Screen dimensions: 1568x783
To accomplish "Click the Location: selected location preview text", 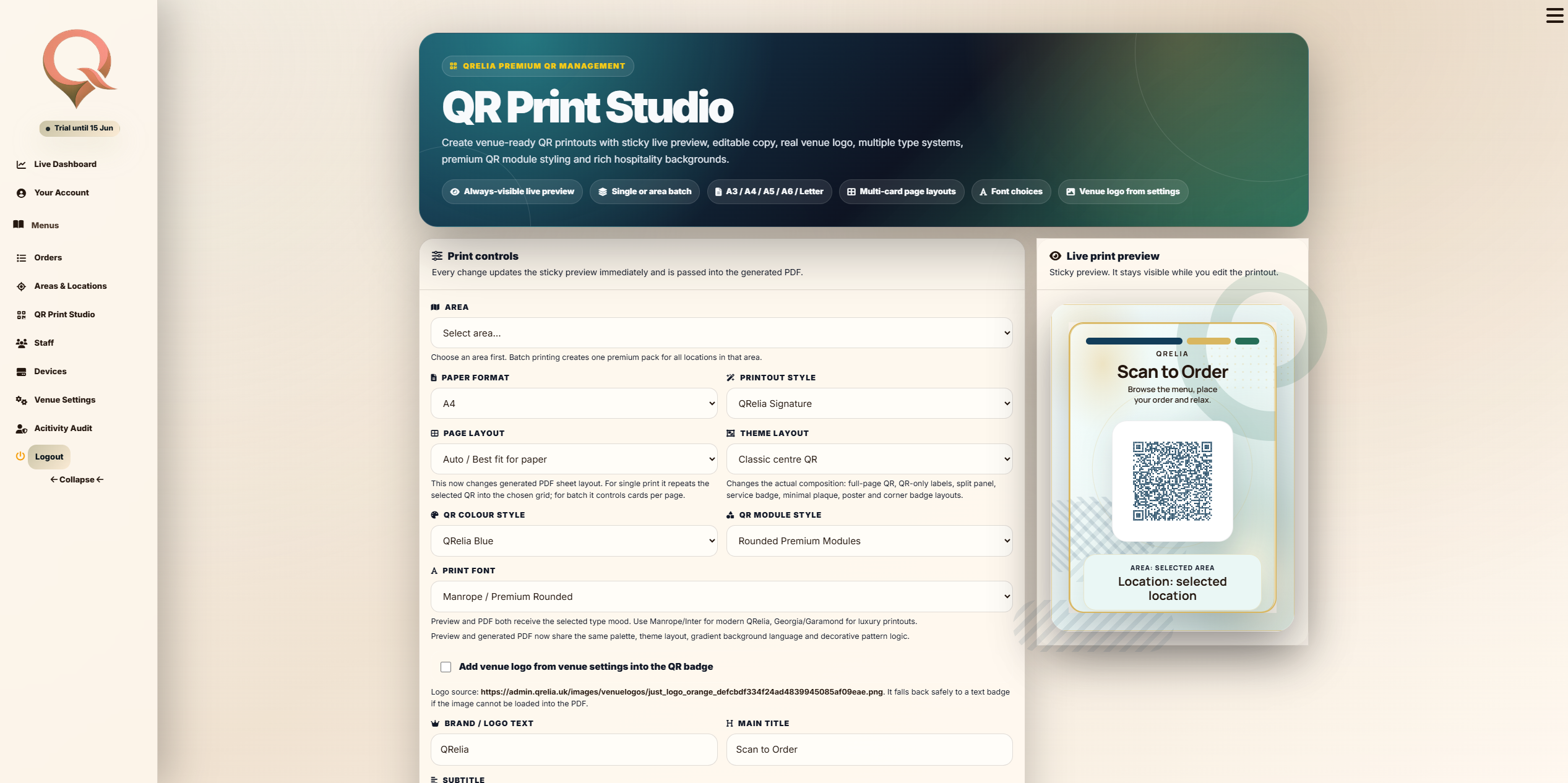I will 1172,589.
